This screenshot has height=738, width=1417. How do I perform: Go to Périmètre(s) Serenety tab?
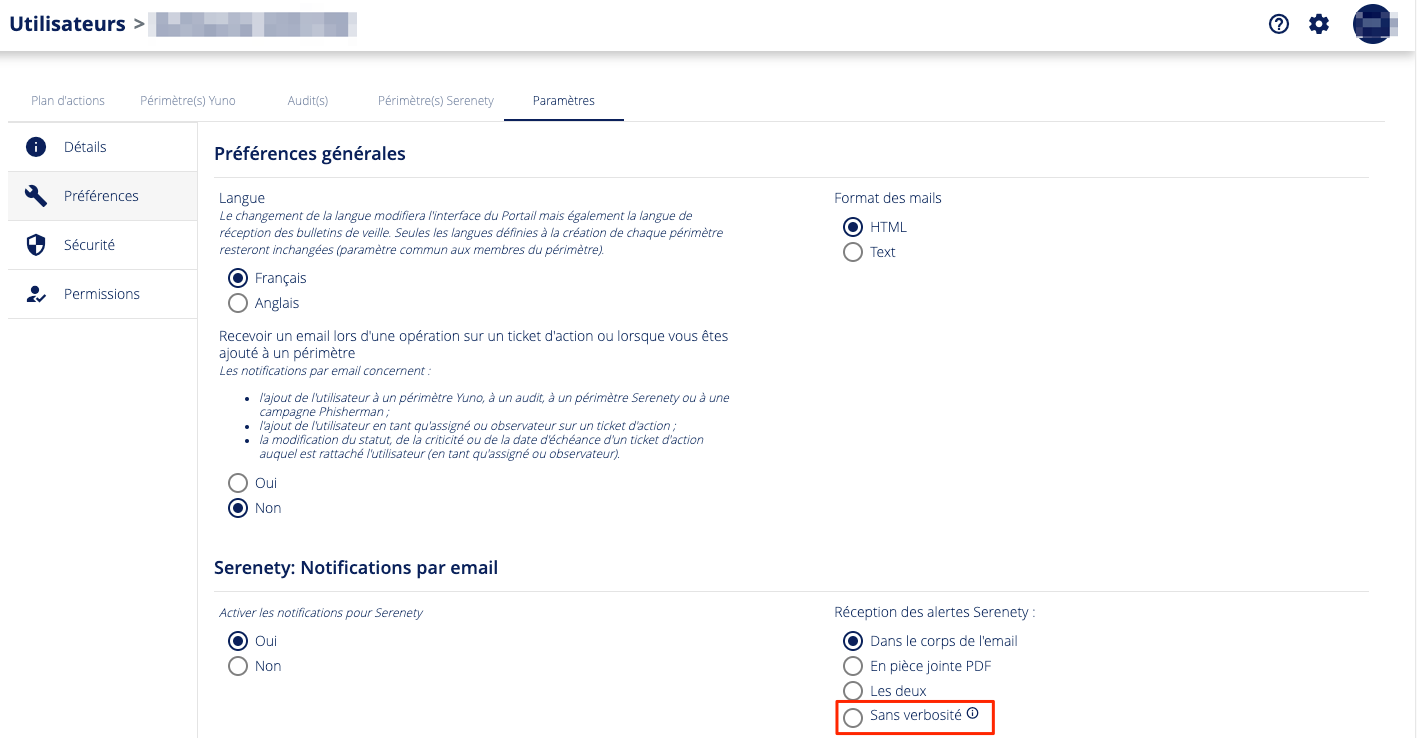(x=435, y=101)
